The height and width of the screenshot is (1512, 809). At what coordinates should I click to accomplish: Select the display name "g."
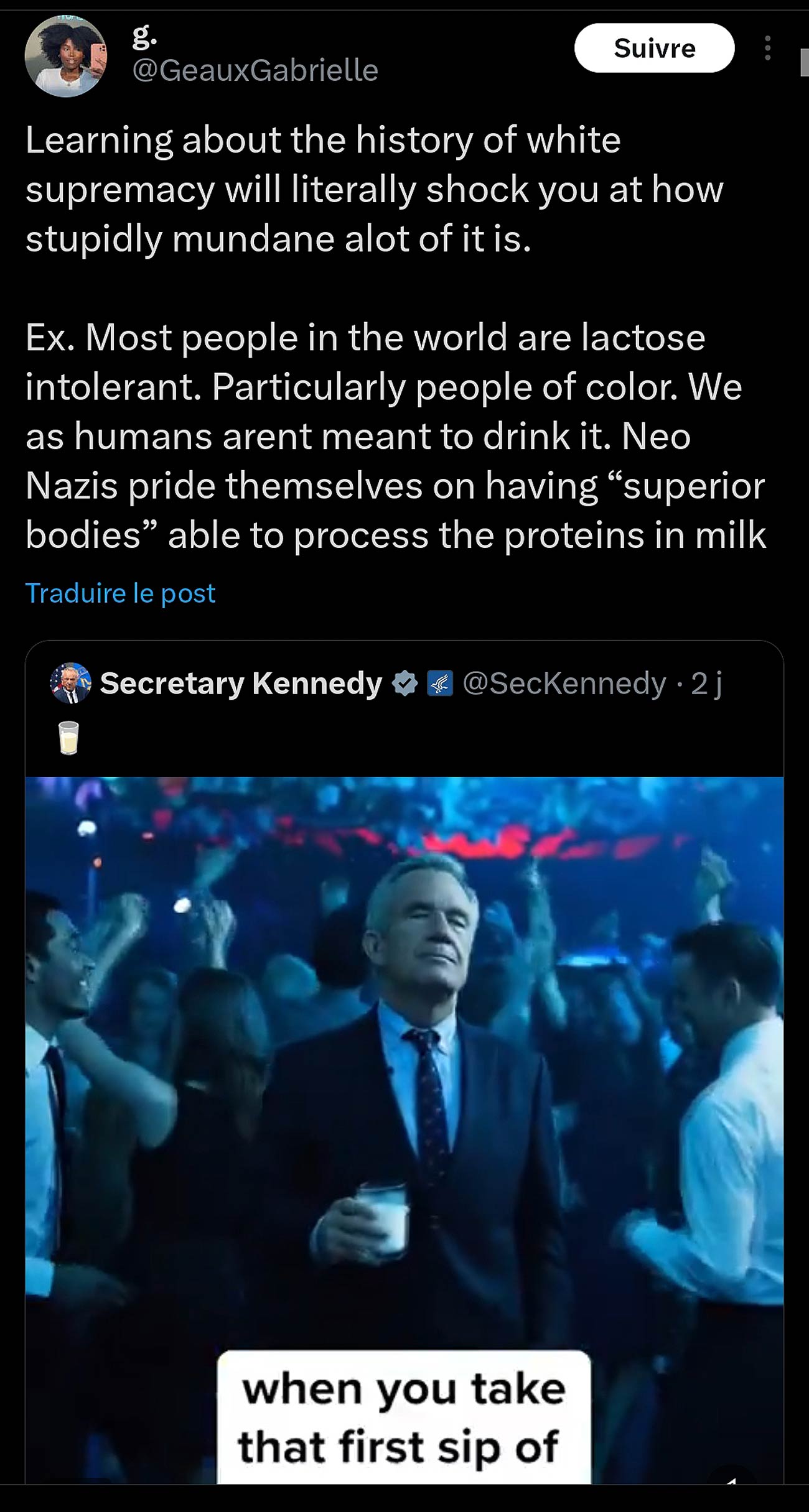[144, 37]
